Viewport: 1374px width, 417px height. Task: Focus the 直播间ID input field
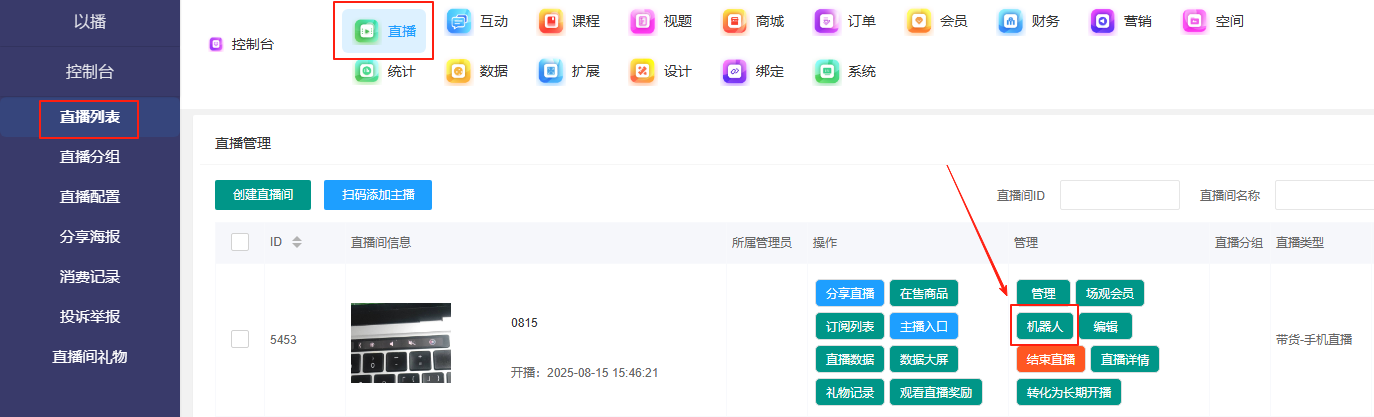point(1119,195)
